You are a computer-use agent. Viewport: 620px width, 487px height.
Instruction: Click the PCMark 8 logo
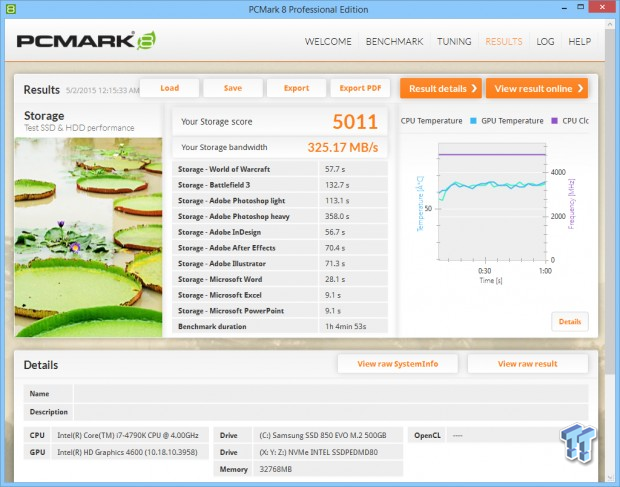pyautogui.click(x=86, y=40)
